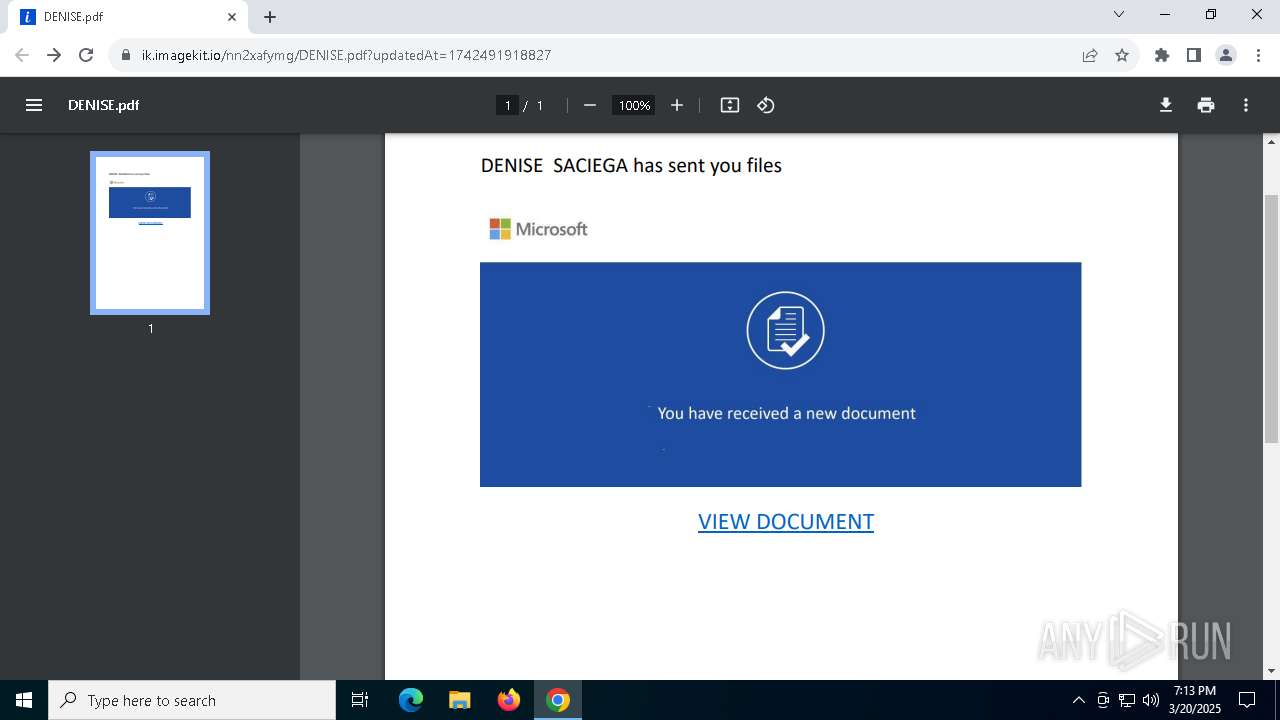
Task: Click the Microsoft logo in the document
Action: (x=538, y=229)
